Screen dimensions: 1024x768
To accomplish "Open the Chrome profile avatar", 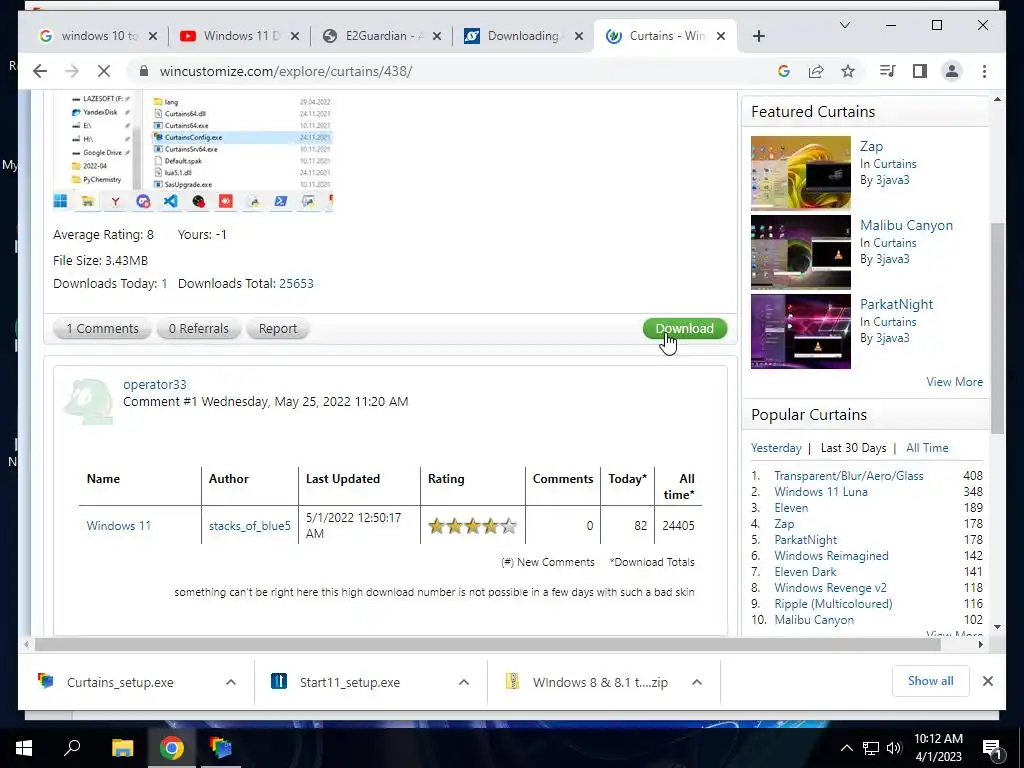I will [952, 71].
